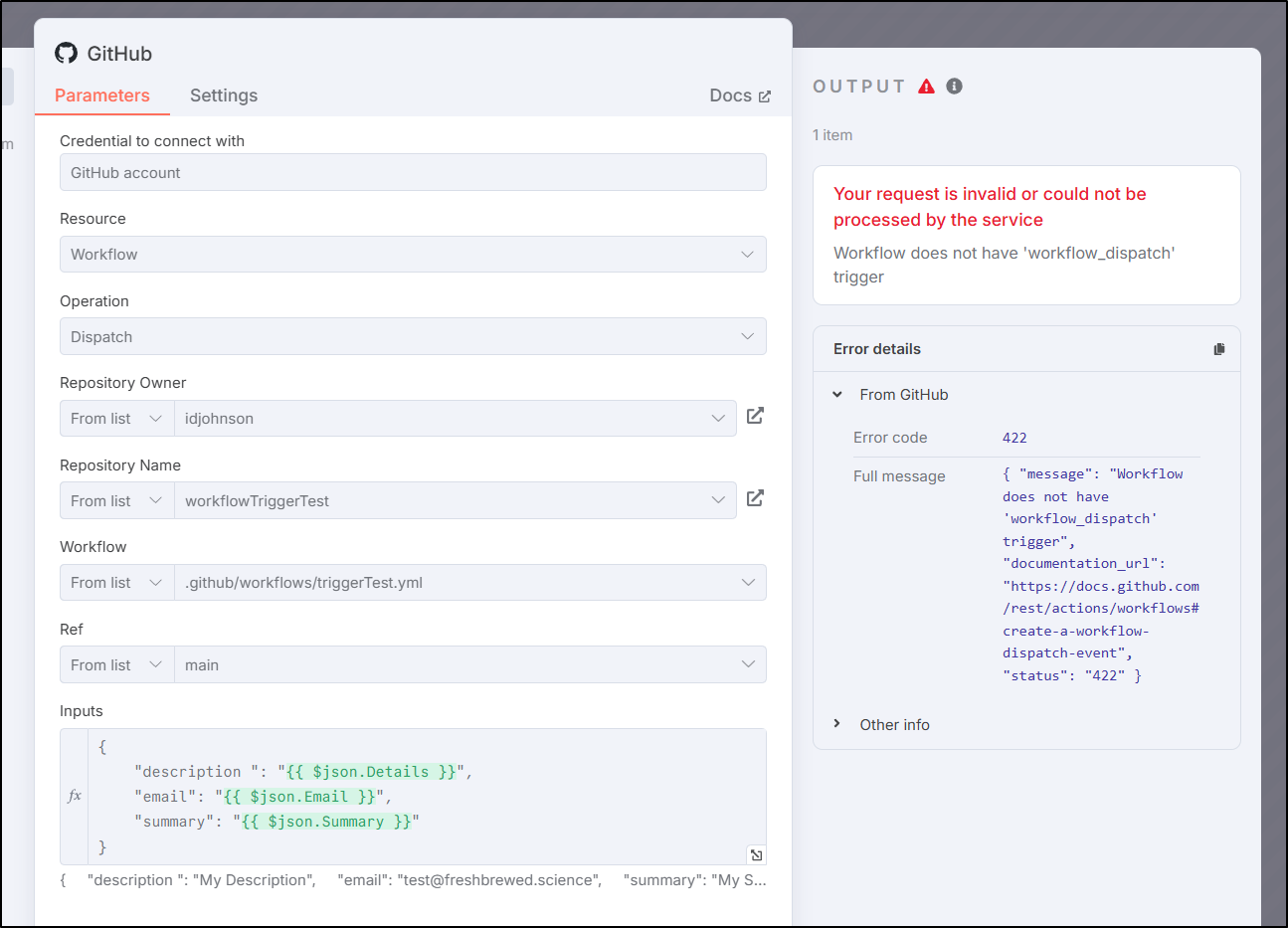Open the Repository Name external link icon
1288x928 pixels.
coord(755,498)
